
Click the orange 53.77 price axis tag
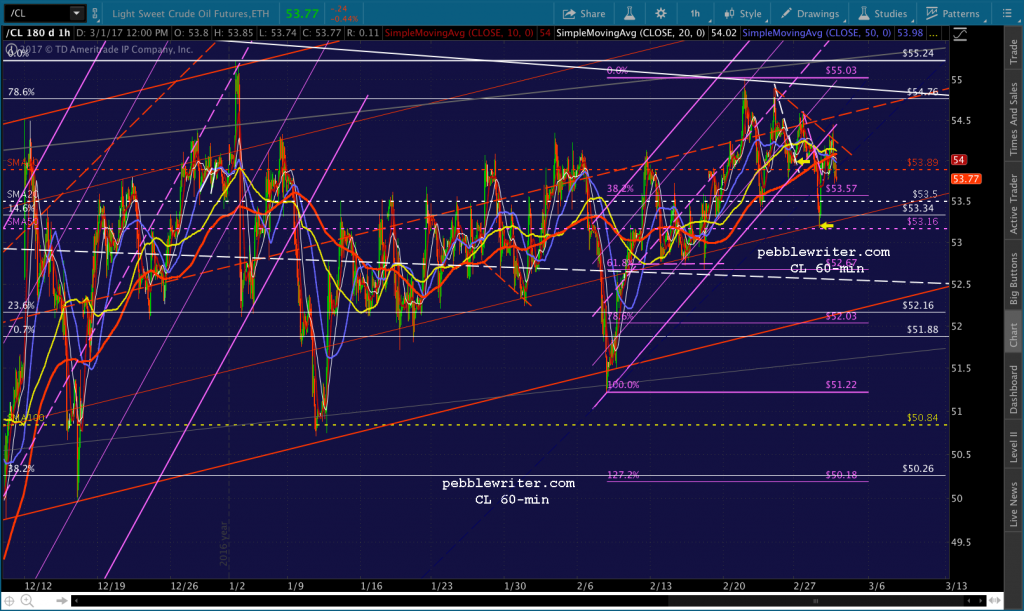coord(965,179)
